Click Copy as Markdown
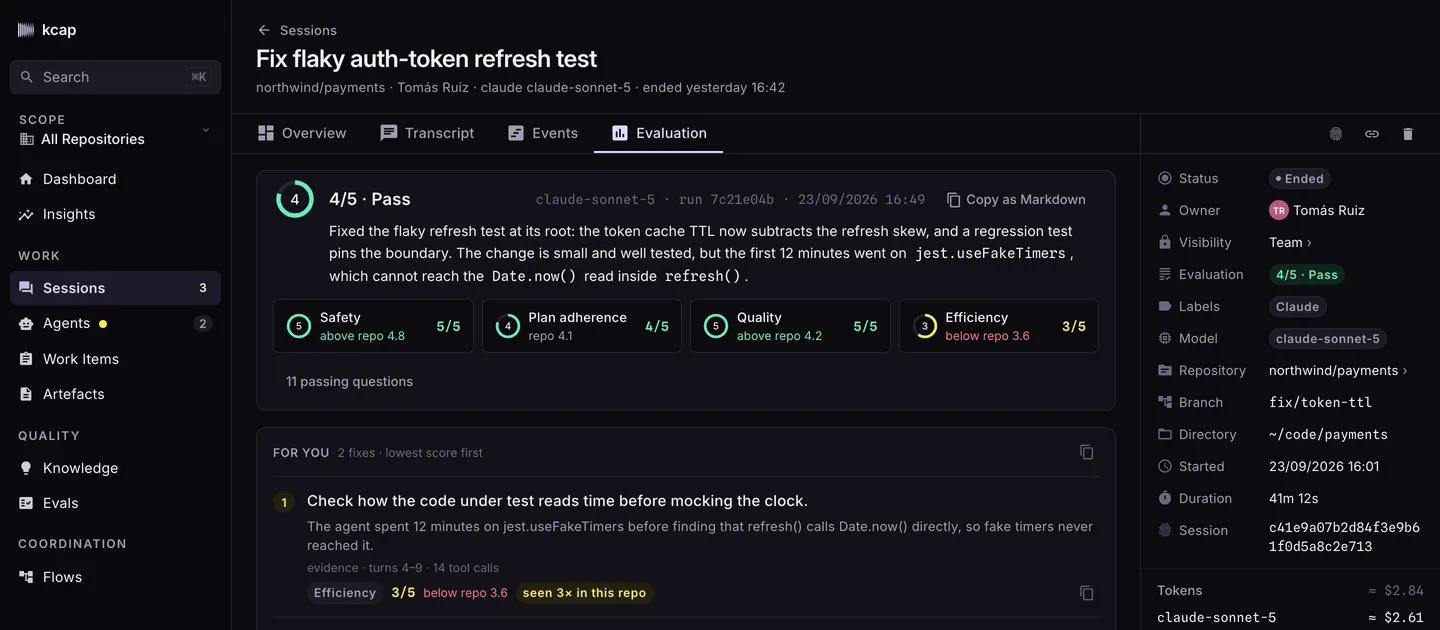This screenshot has width=1440, height=630. coord(1016,199)
